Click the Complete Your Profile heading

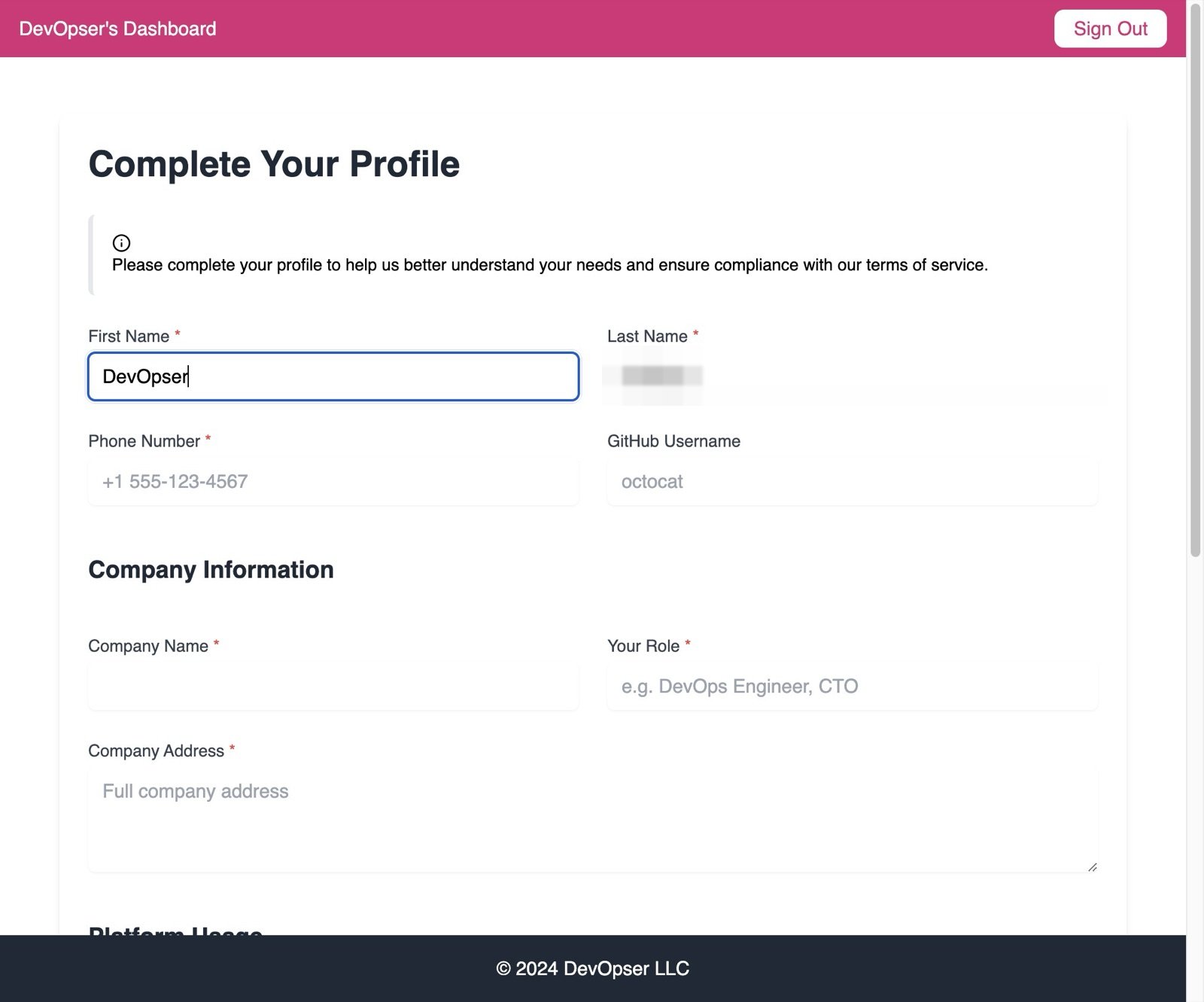pos(274,164)
